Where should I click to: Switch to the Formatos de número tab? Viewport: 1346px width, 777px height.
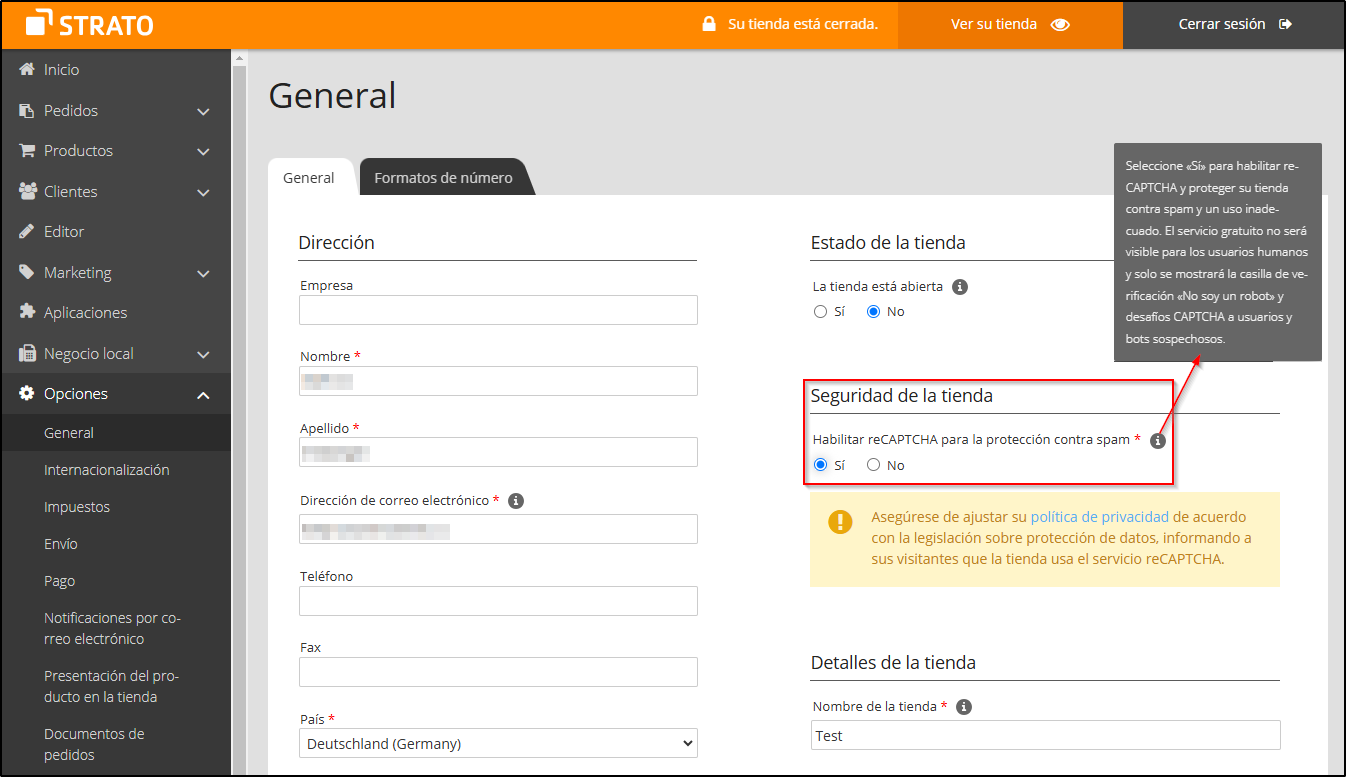coord(444,177)
